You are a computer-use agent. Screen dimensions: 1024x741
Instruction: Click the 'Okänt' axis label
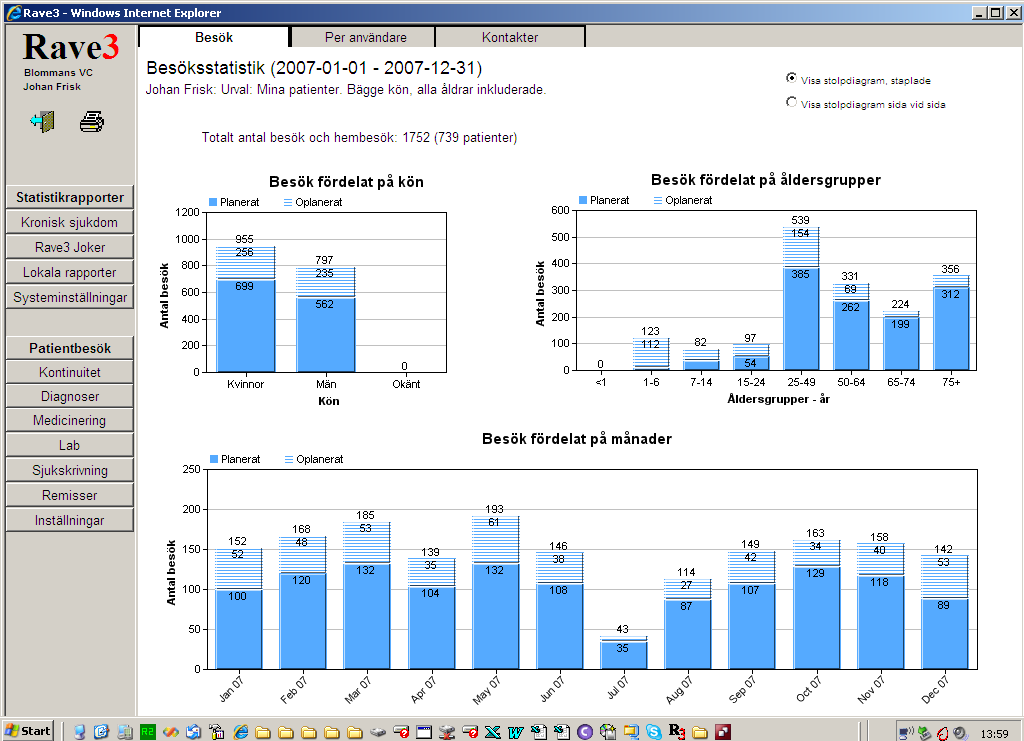pos(406,384)
